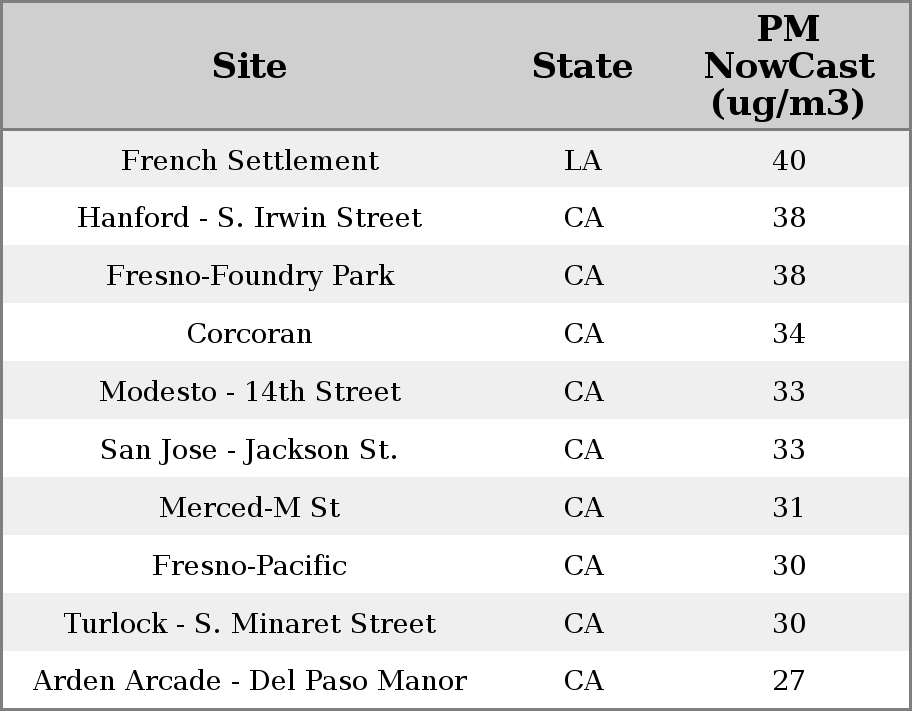Viewport: 912px width, 711px height.
Task: Select the Fresno-Pacific site cell
Action: (x=250, y=566)
